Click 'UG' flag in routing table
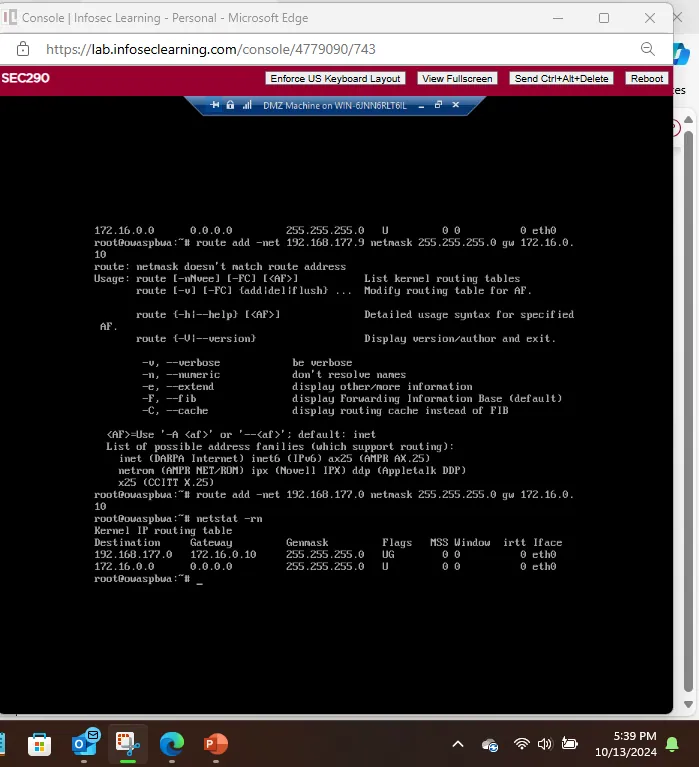The width and height of the screenshot is (699, 767). pyautogui.click(x=388, y=555)
